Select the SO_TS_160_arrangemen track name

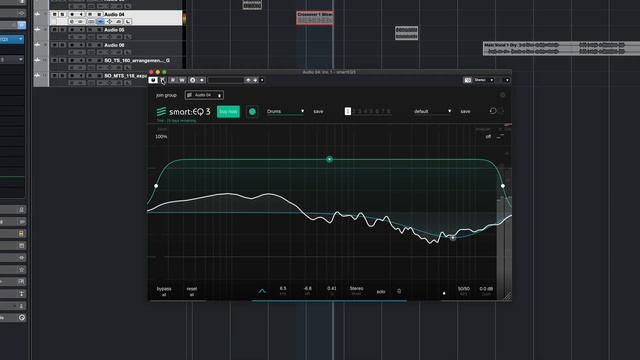137,60
